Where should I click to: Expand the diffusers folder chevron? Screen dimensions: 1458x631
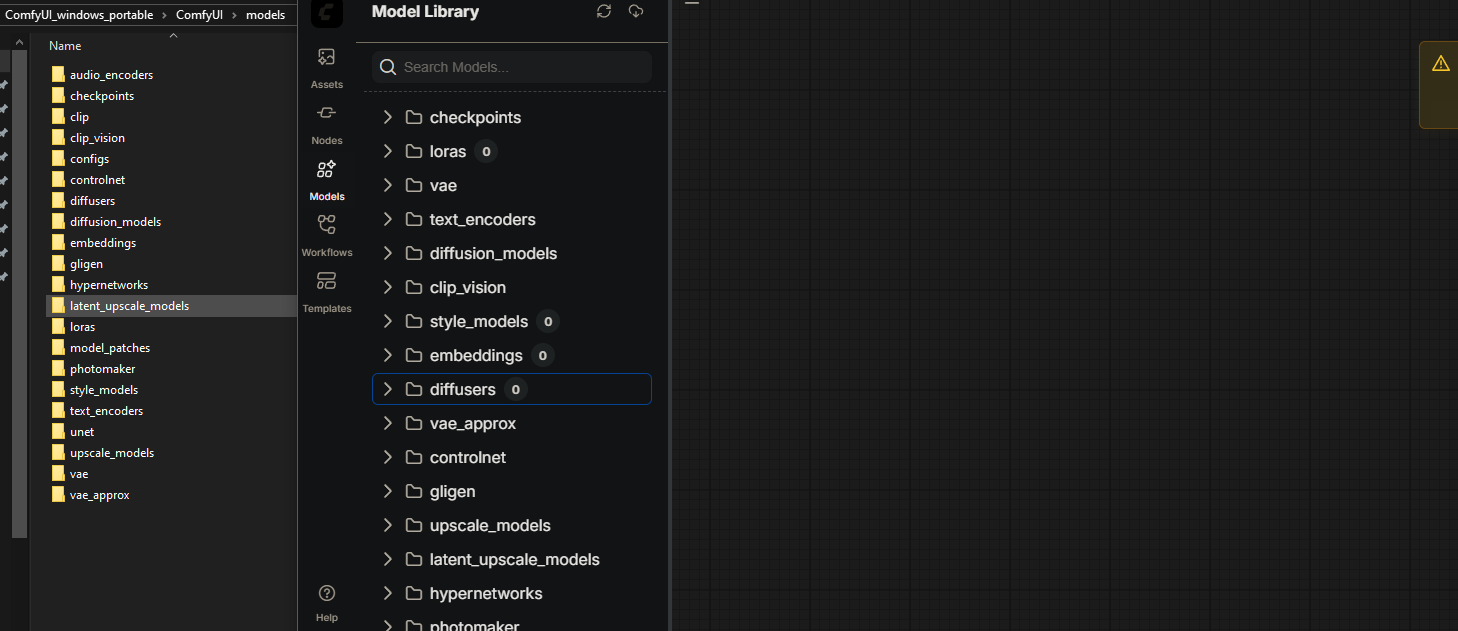coord(388,389)
